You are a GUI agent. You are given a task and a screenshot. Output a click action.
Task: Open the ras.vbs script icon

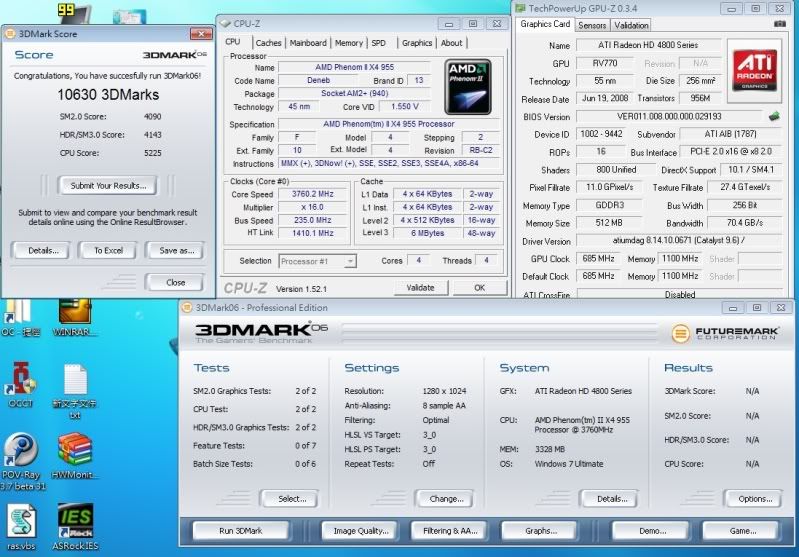pyautogui.click(x=21, y=527)
